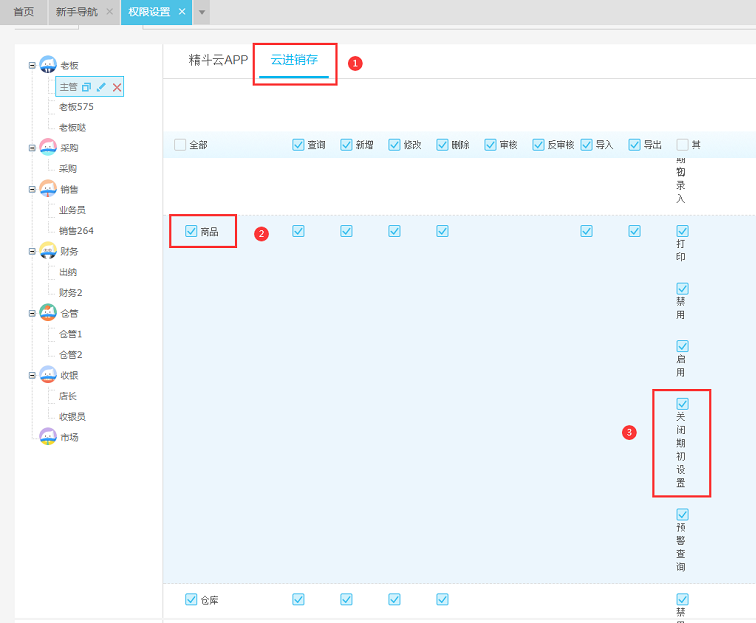Screen dimensions: 756x623
Task: Click the 采购 role avatar icon
Action: [48, 148]
